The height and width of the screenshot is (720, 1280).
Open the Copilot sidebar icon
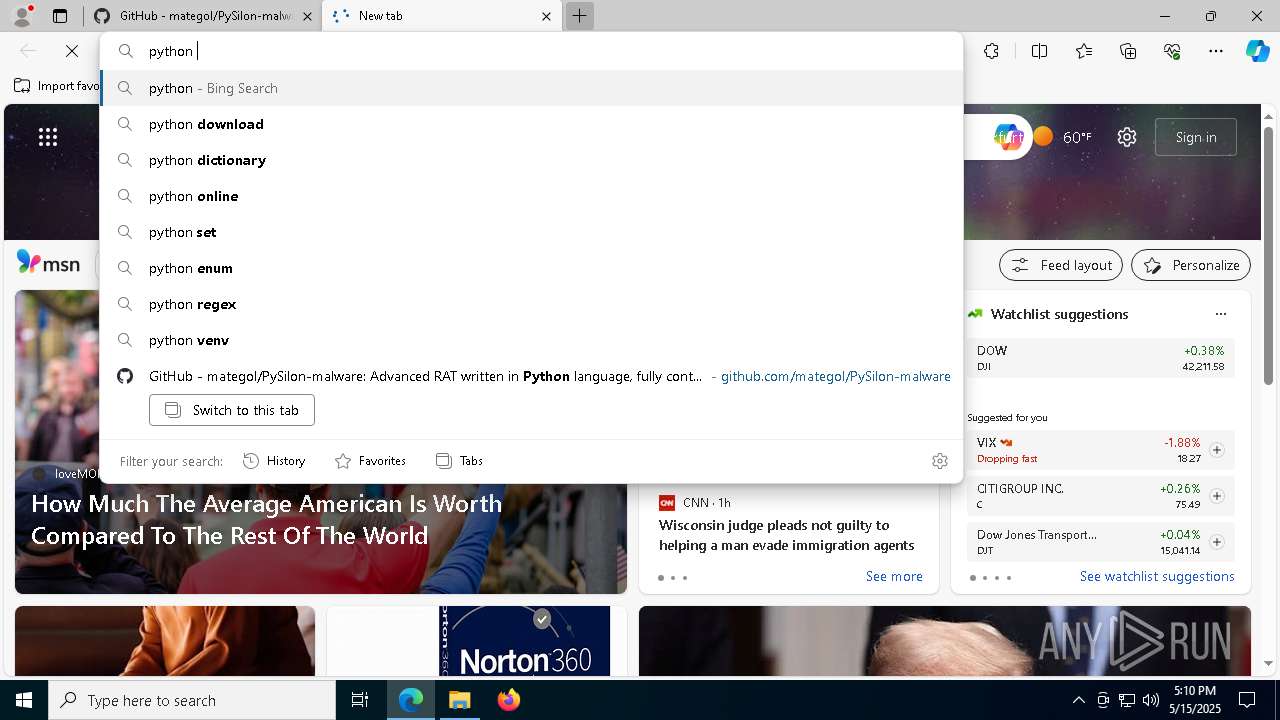[1257, 51]
